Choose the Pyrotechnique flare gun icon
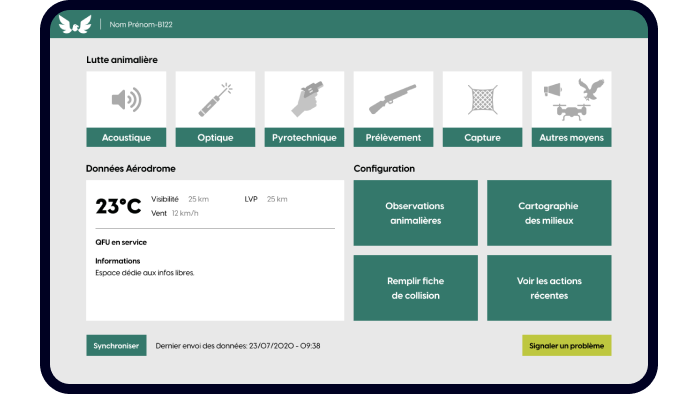 pyautogui.click(x=307, y=99)
